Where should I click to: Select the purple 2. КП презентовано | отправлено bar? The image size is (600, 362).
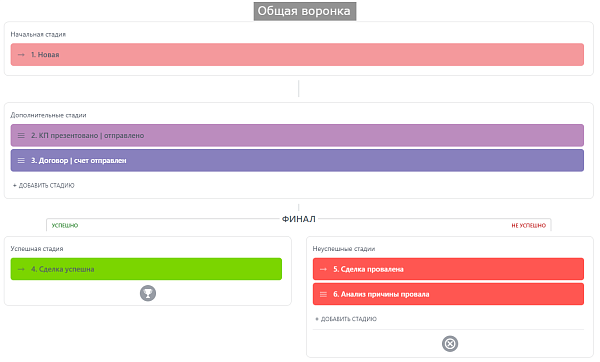pyautogui.click(x=297, y=135)
